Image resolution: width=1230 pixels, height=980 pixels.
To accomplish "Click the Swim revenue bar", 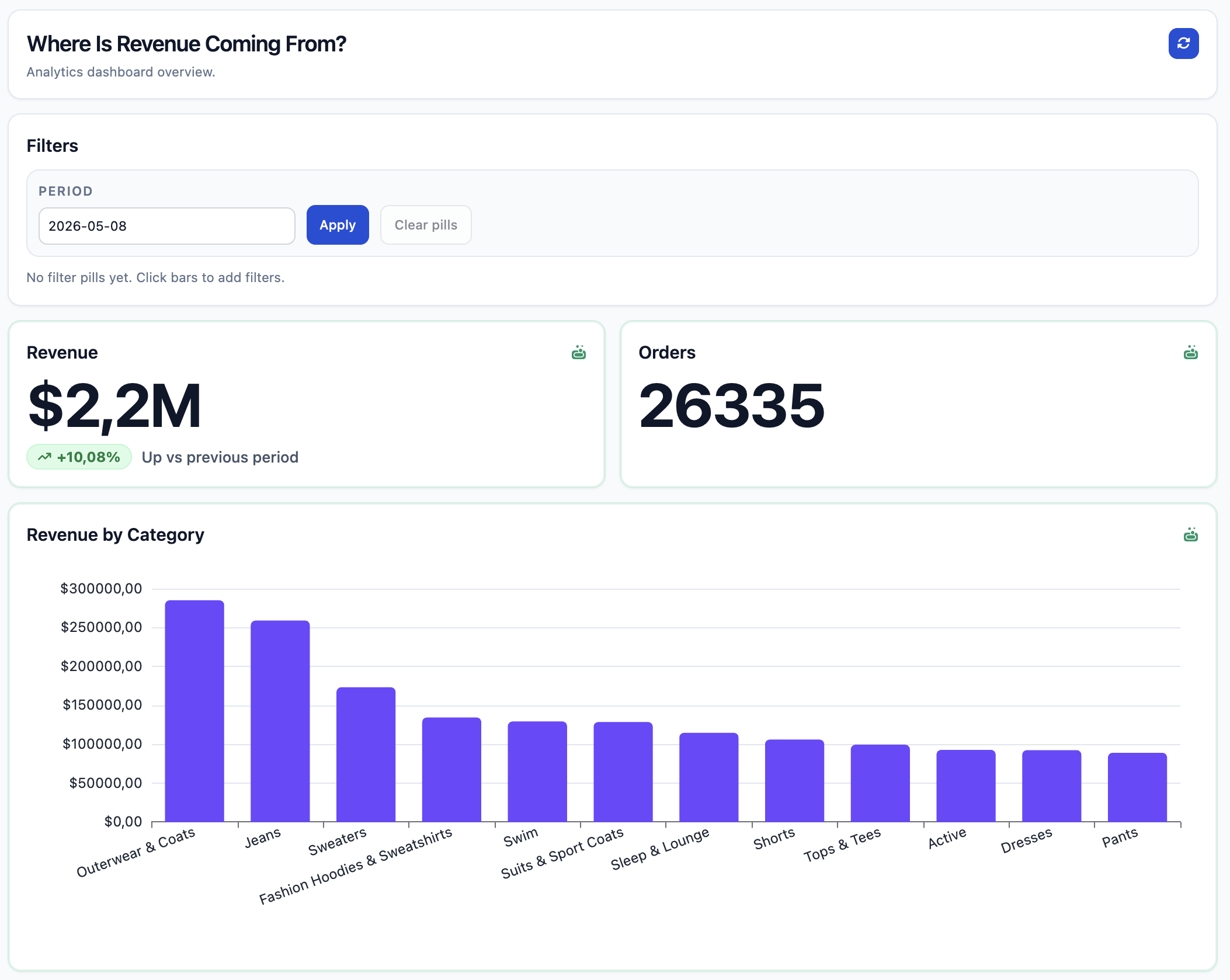I will 537,772.
